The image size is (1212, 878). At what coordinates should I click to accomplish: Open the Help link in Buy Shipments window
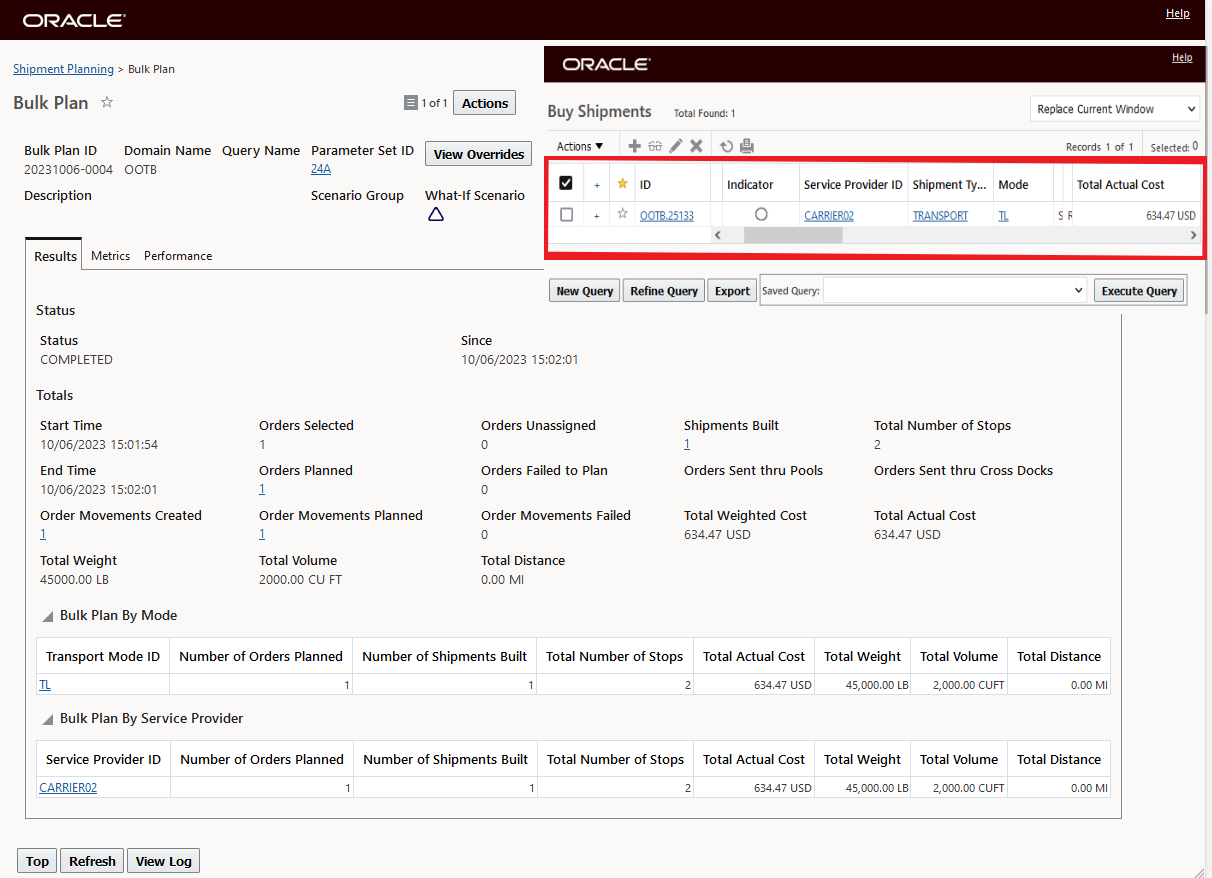point(1182,58)
